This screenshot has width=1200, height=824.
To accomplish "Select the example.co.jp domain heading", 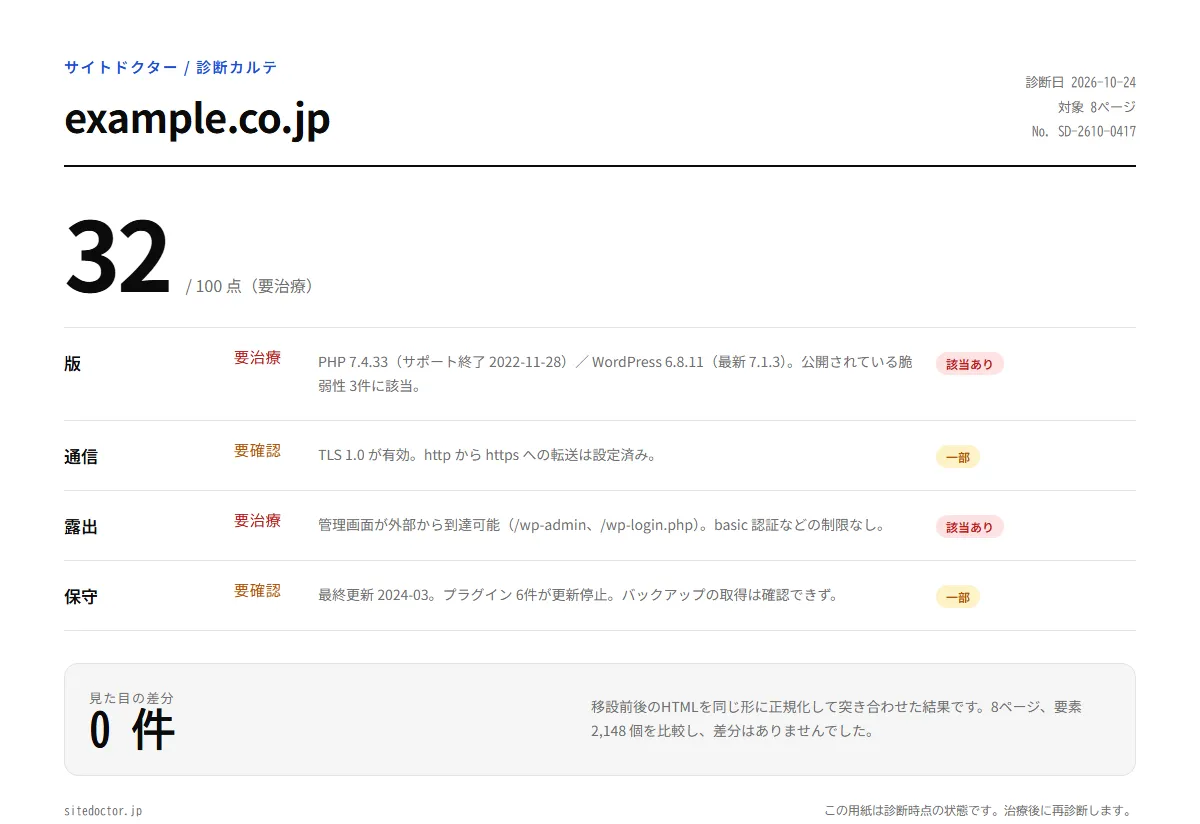I will click(x=197, y=119).
